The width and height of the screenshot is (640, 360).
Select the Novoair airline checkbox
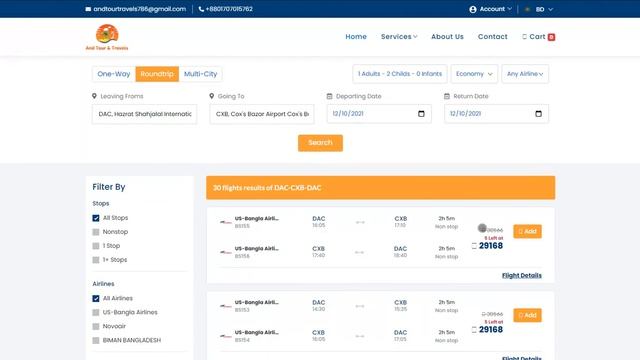coord(96,327)
